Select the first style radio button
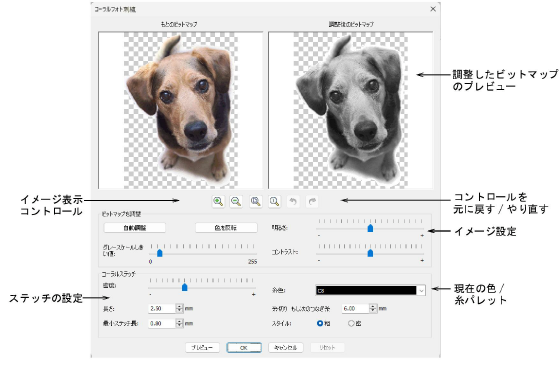Screen dimensions: 559x371 pos(320,323)
